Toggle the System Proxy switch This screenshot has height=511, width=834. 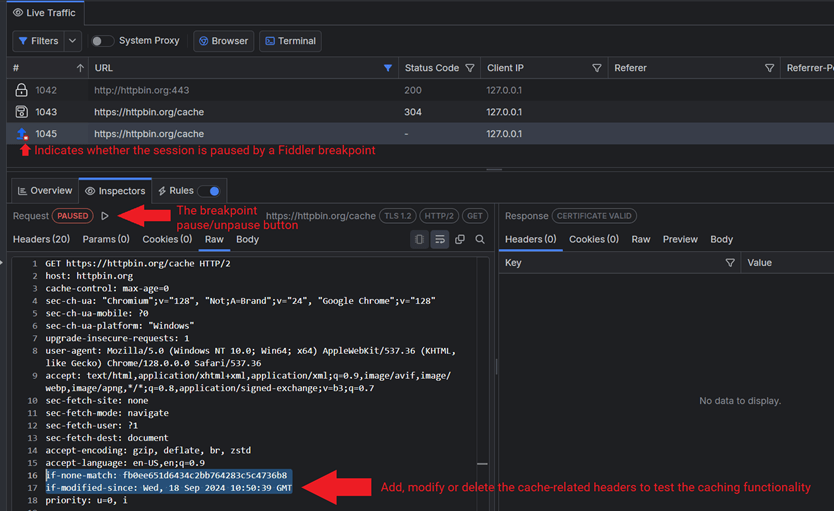(x=102, y=41)
